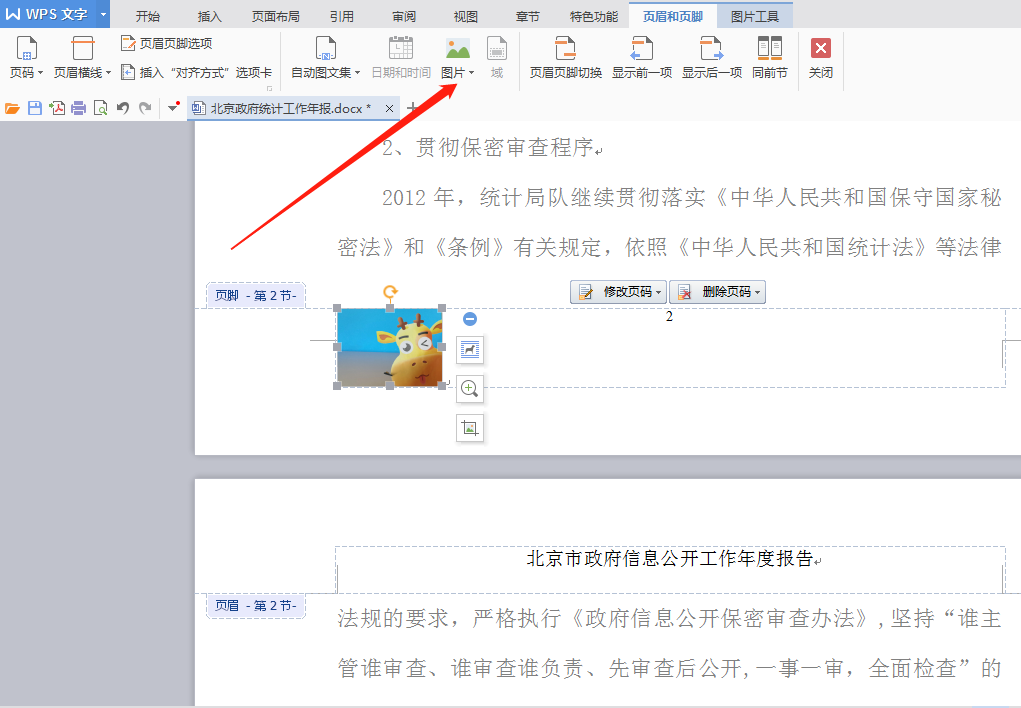Click the print icon in quick toolbar

tap(79, 108)
